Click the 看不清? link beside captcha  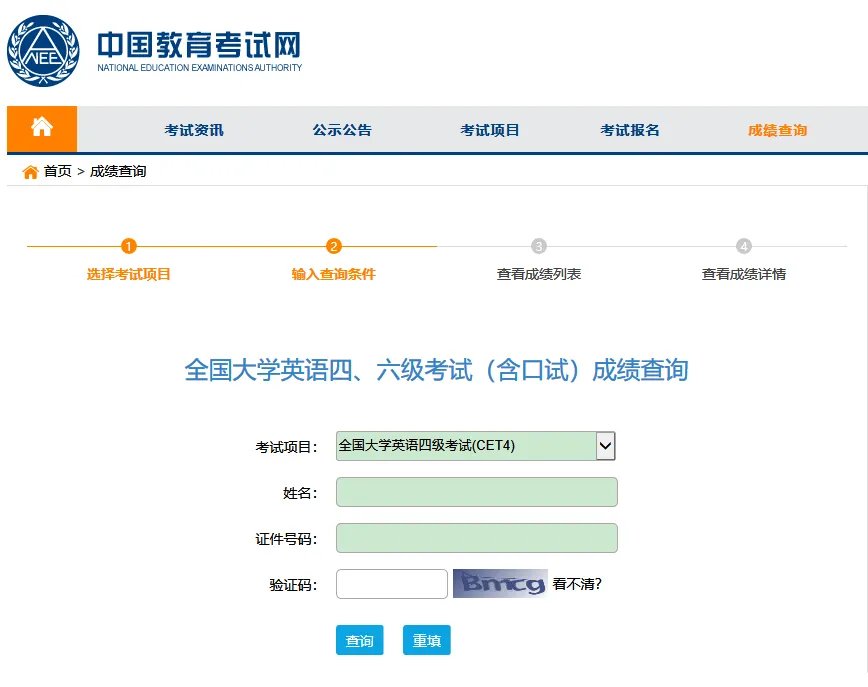tap(576, 583)
